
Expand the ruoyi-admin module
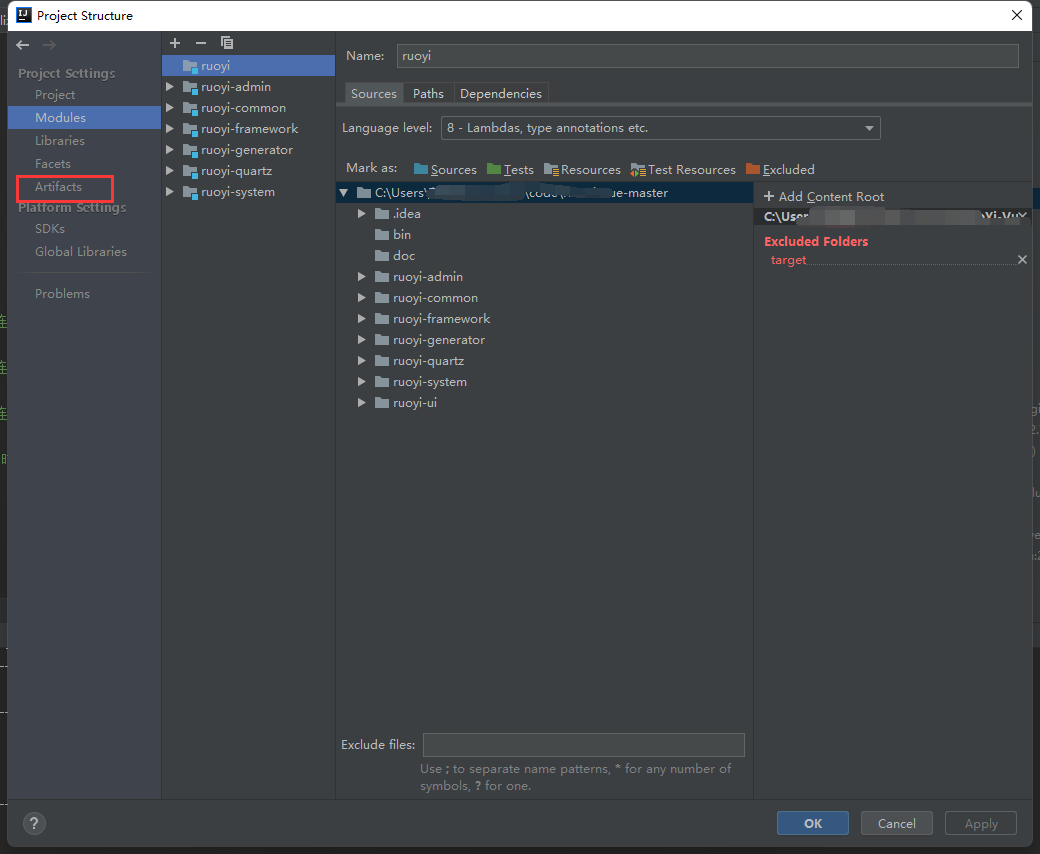click(x=170, y=87)
